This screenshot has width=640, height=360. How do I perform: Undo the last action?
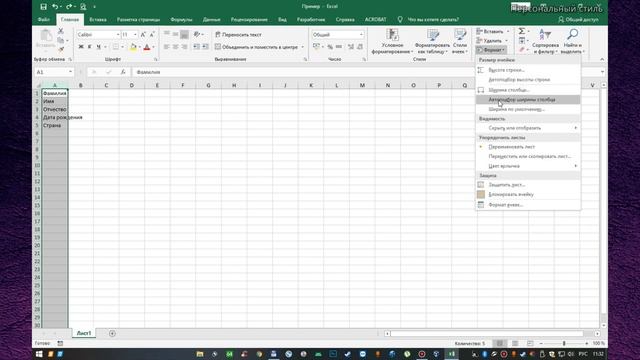tap(54, 7)
